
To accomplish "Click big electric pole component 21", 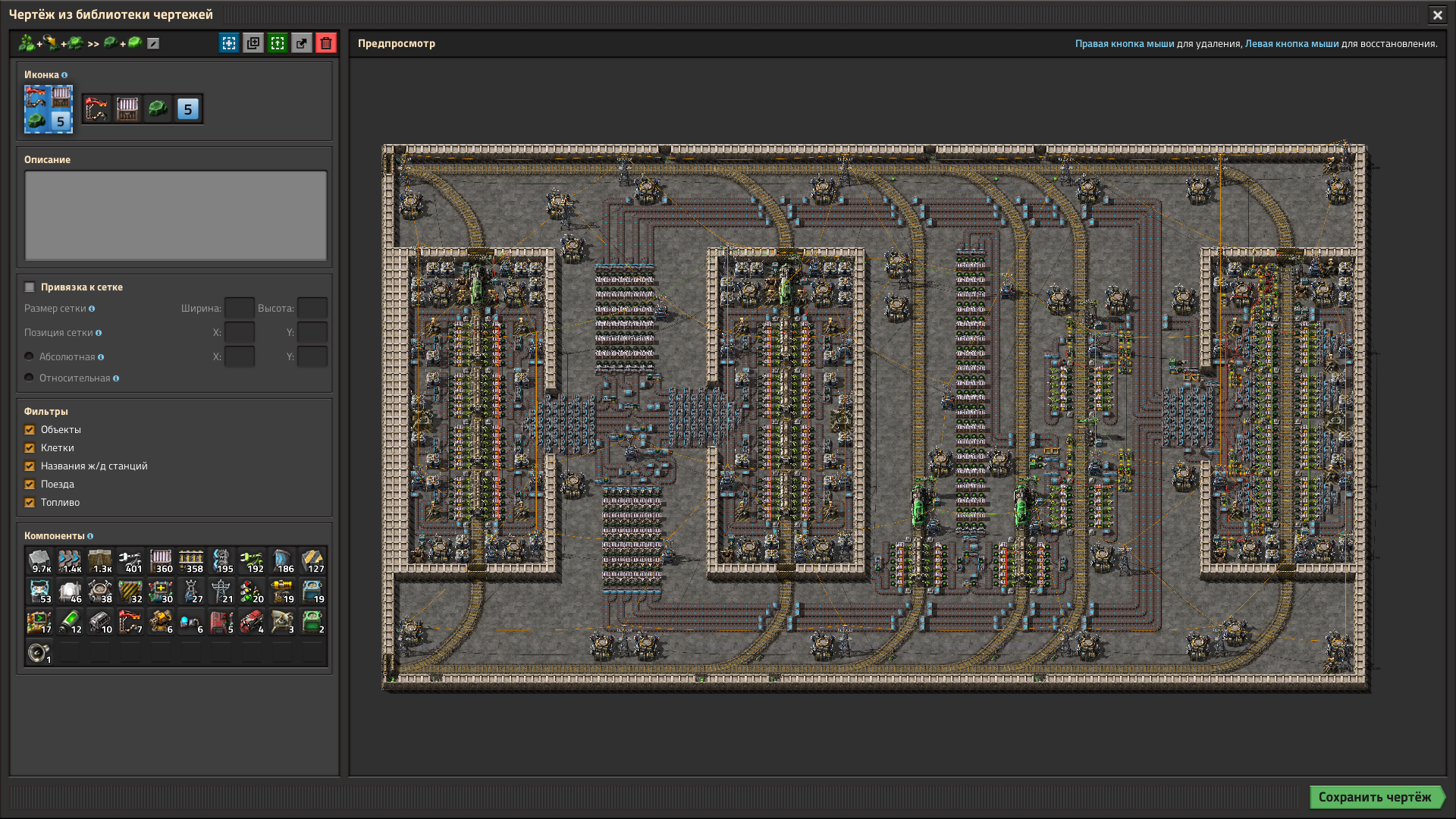I will point(221,591).
